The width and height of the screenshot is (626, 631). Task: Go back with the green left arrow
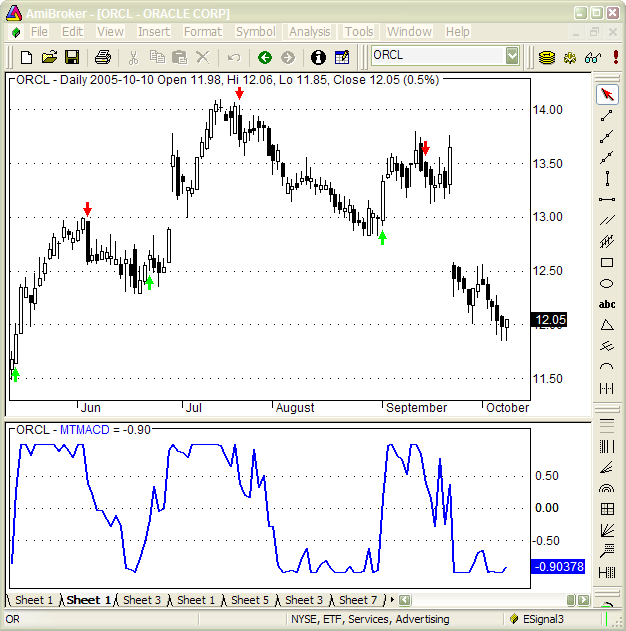265,57
